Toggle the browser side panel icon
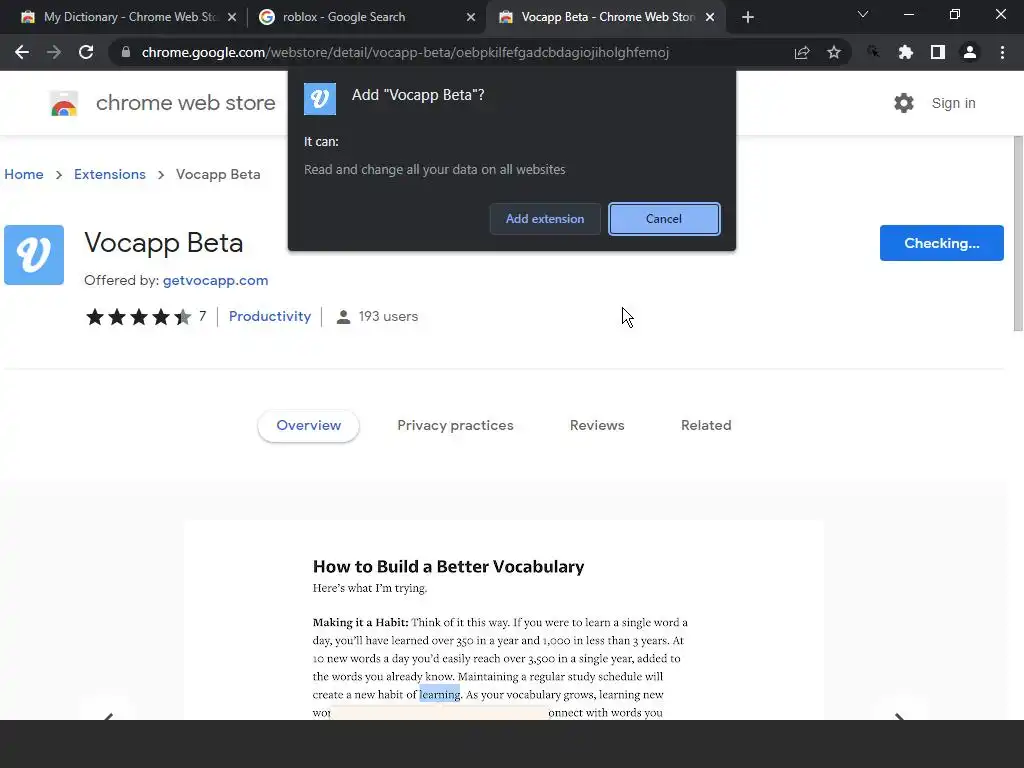The height and width of the screenshot is (768, 1024). (x=938, y=52)
